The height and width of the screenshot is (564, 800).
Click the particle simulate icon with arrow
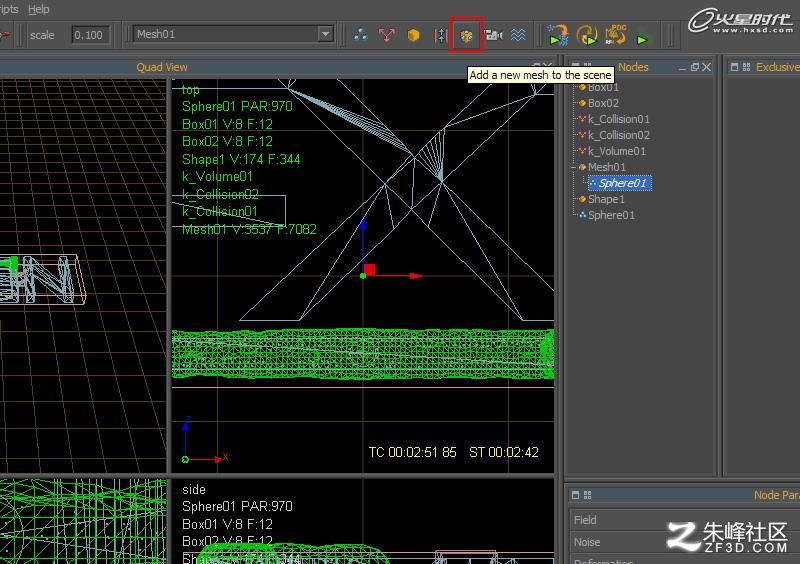pos(558,35)
